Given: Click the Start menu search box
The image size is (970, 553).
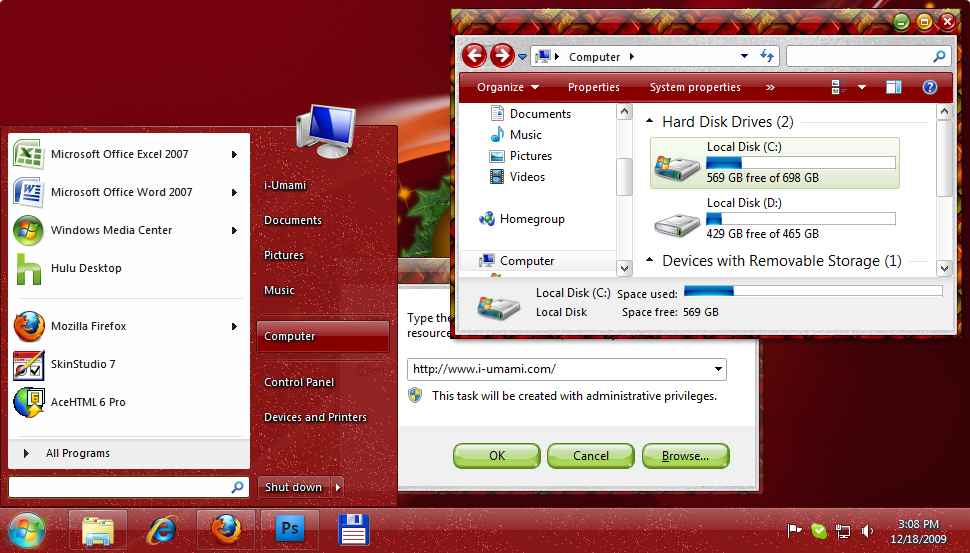Looking at the screenshot, I should pyautogui.click(x=120, y=487).
